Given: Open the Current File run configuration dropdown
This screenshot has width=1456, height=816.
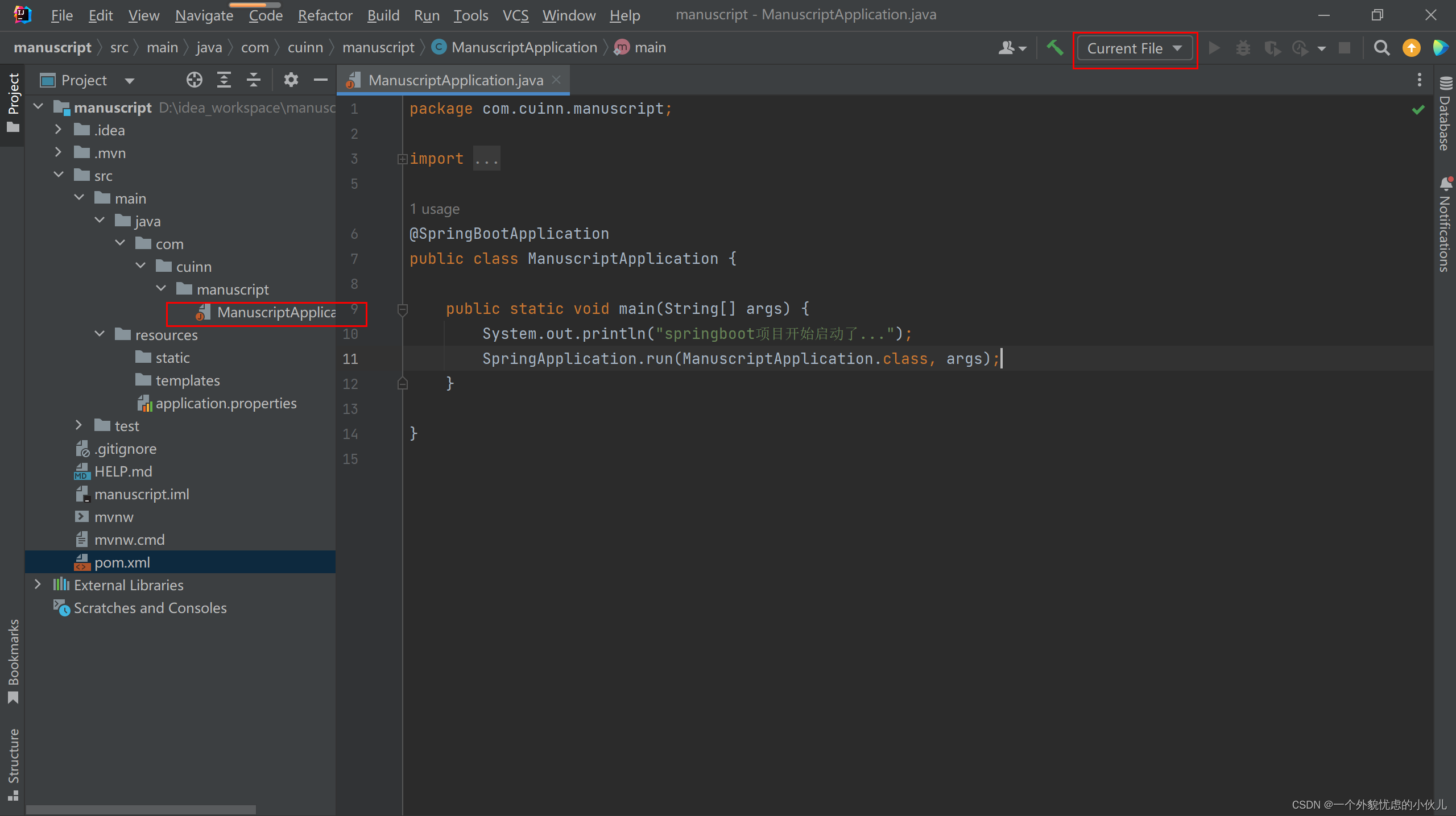Looking at the screenshot, I should coord(1135,48).
